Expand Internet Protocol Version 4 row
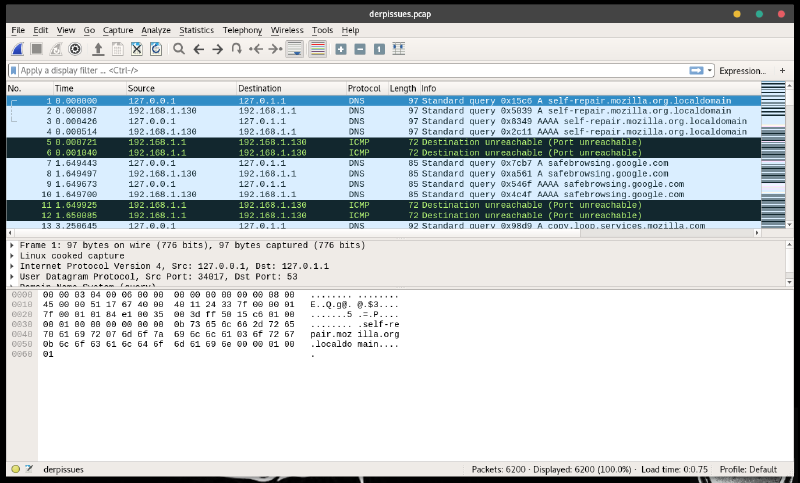The height and width of the screenshot is (483, 800). 12,265
